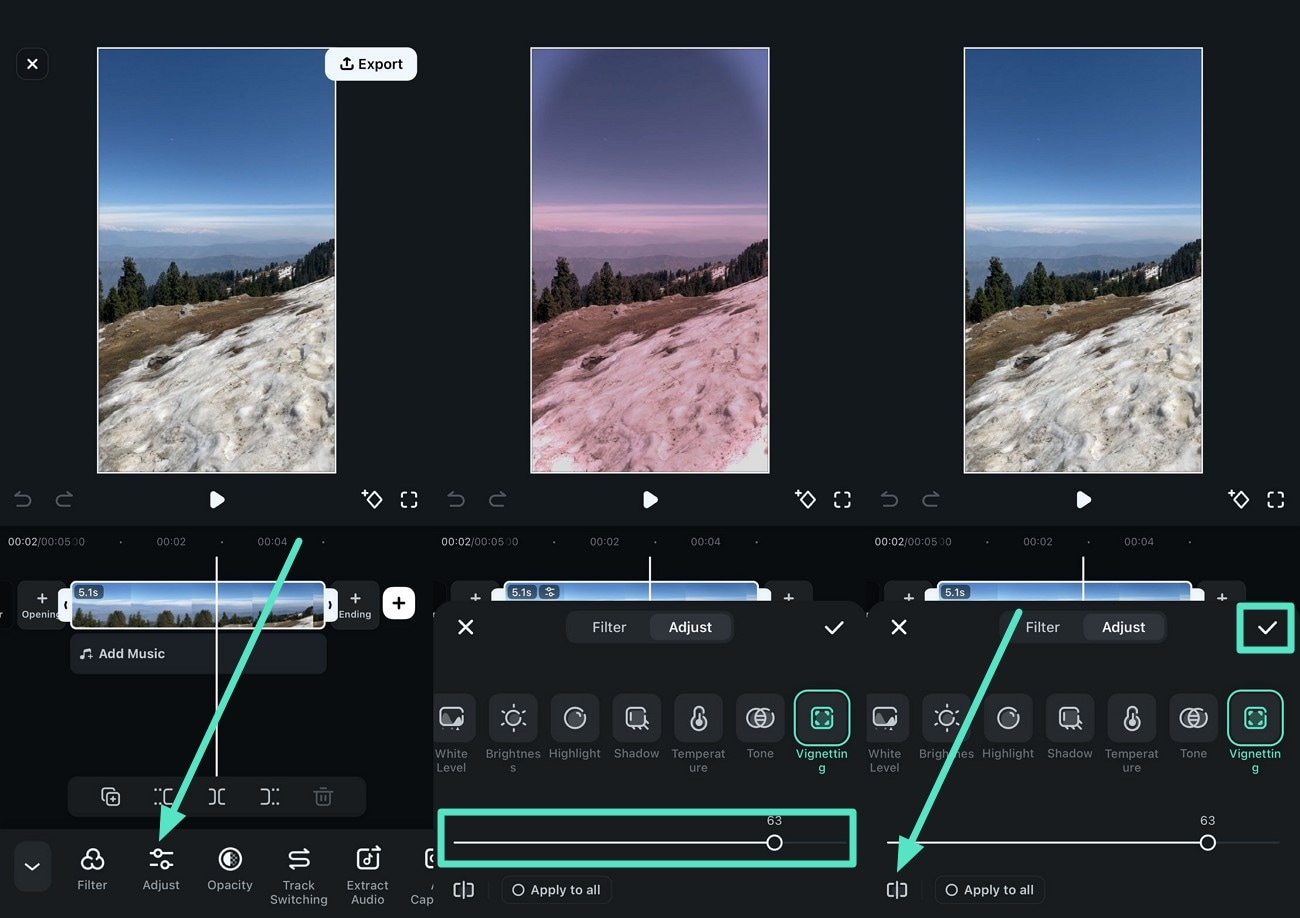The height and width of the screenshot is (918, 1300).
Task: Select Tone in middle screen
Action: coord(760,727)
